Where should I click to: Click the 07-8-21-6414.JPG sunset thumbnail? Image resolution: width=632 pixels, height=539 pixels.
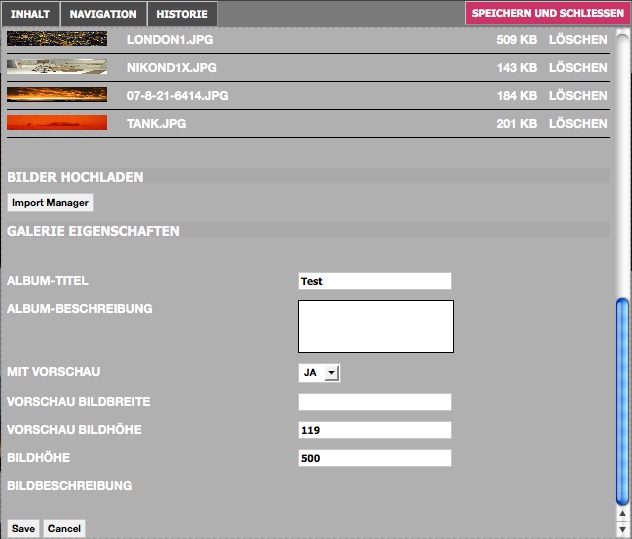[x=57, y=95]
